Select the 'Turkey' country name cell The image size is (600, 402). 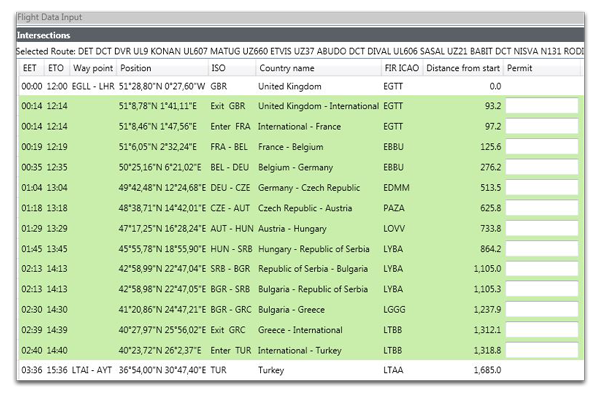271,370
